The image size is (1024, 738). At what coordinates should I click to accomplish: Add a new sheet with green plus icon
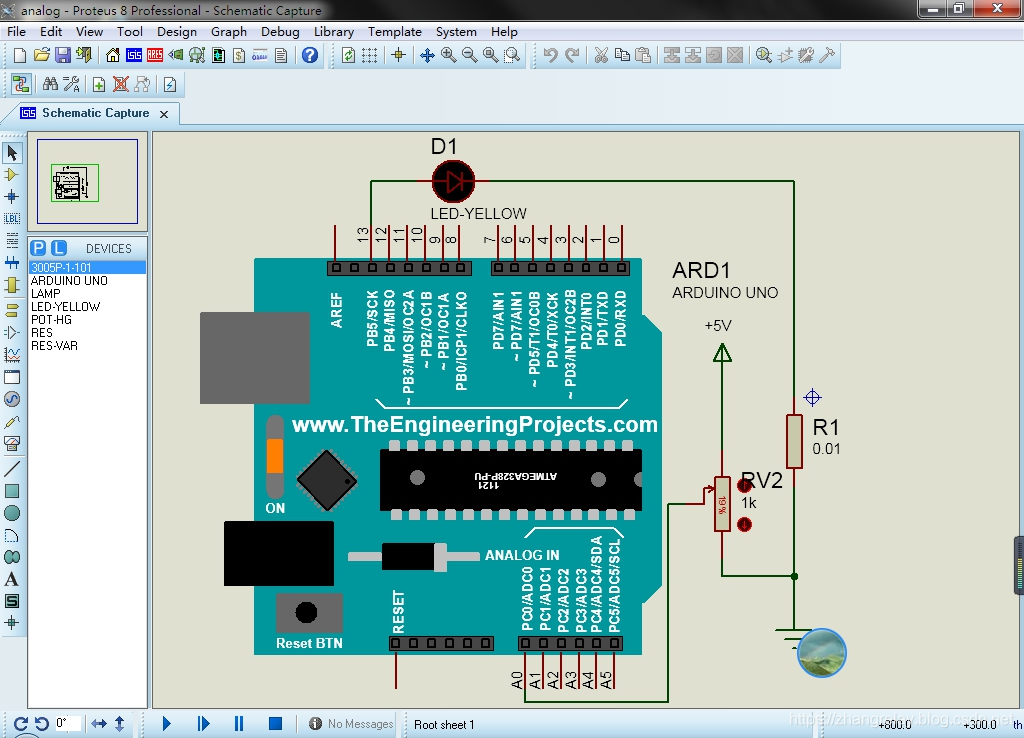coord(99,84)
